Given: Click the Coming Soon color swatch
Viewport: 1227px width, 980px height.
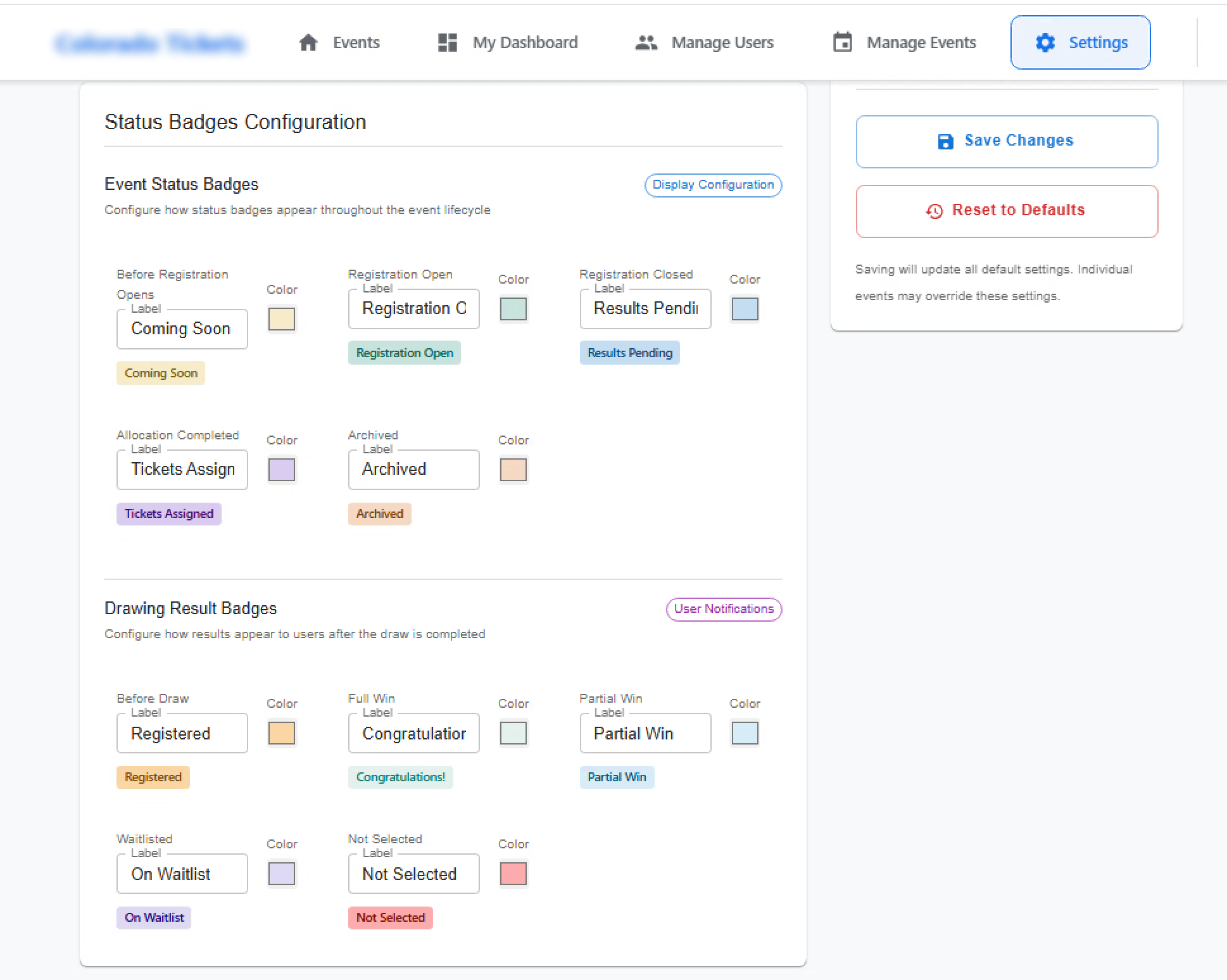Looking at the screenshot, I should click(282, 319).
